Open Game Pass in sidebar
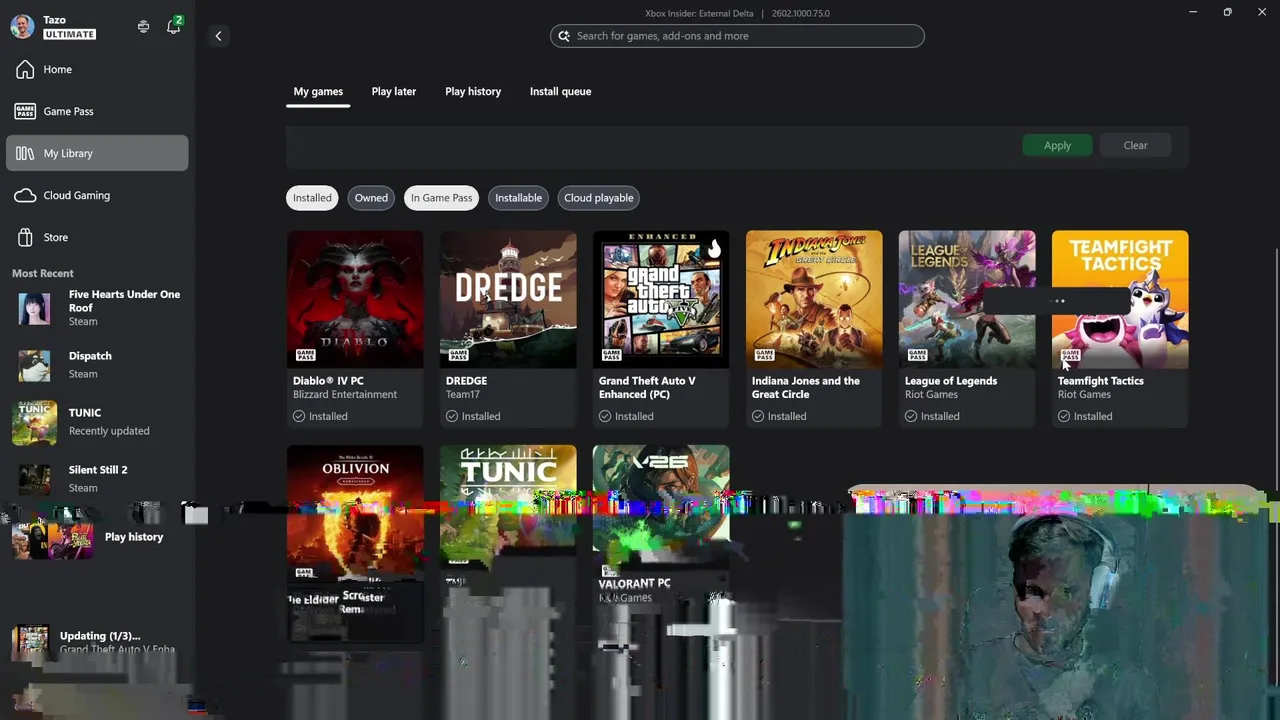Viewport: 1280px width, 720px height. tap(97, 111)
